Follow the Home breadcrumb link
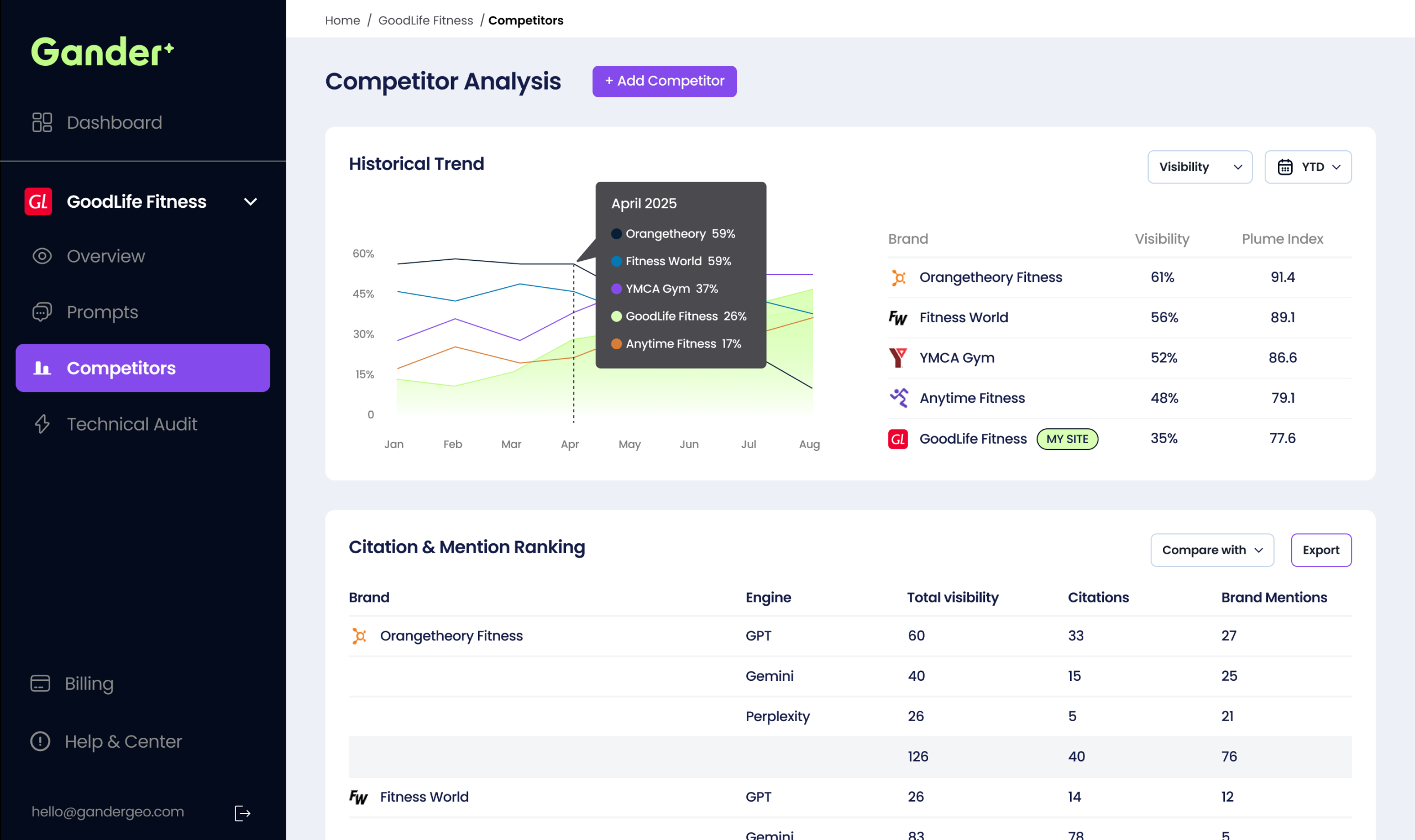 tap(343, 20)
